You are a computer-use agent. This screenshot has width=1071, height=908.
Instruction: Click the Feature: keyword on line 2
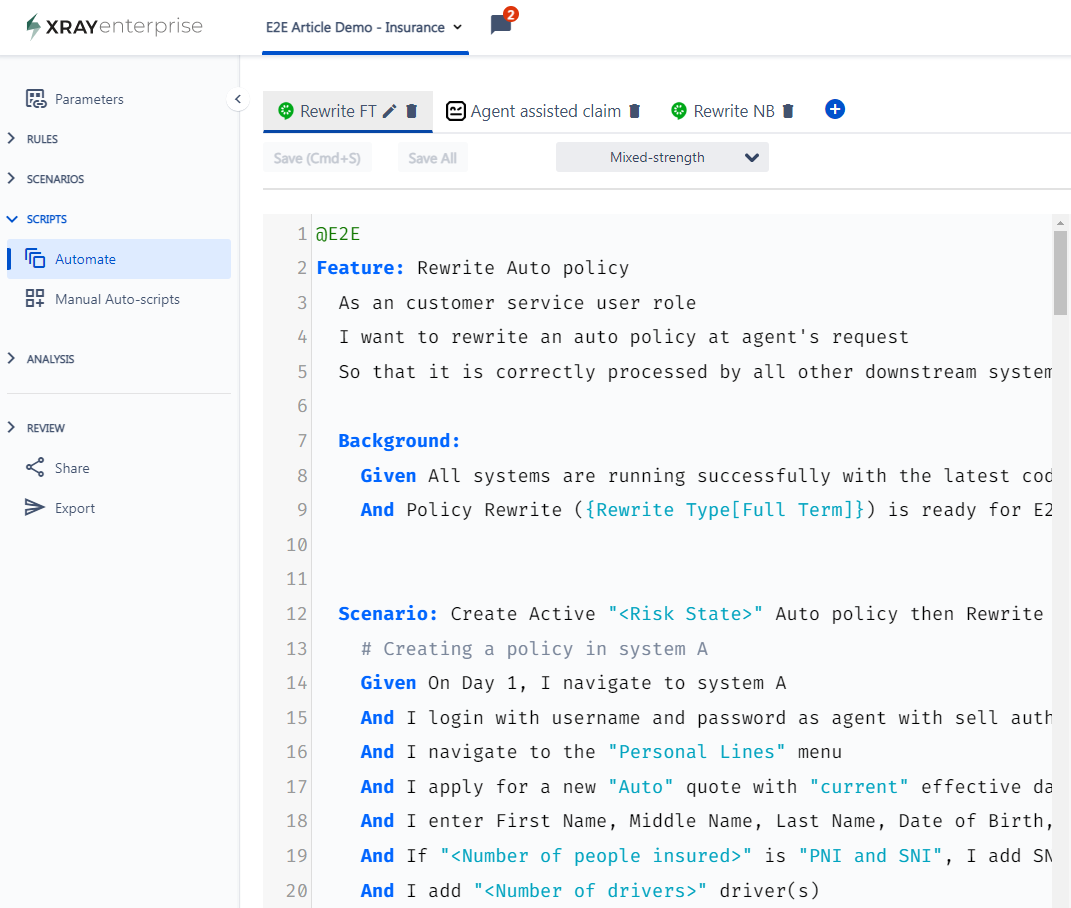(361, 268)
